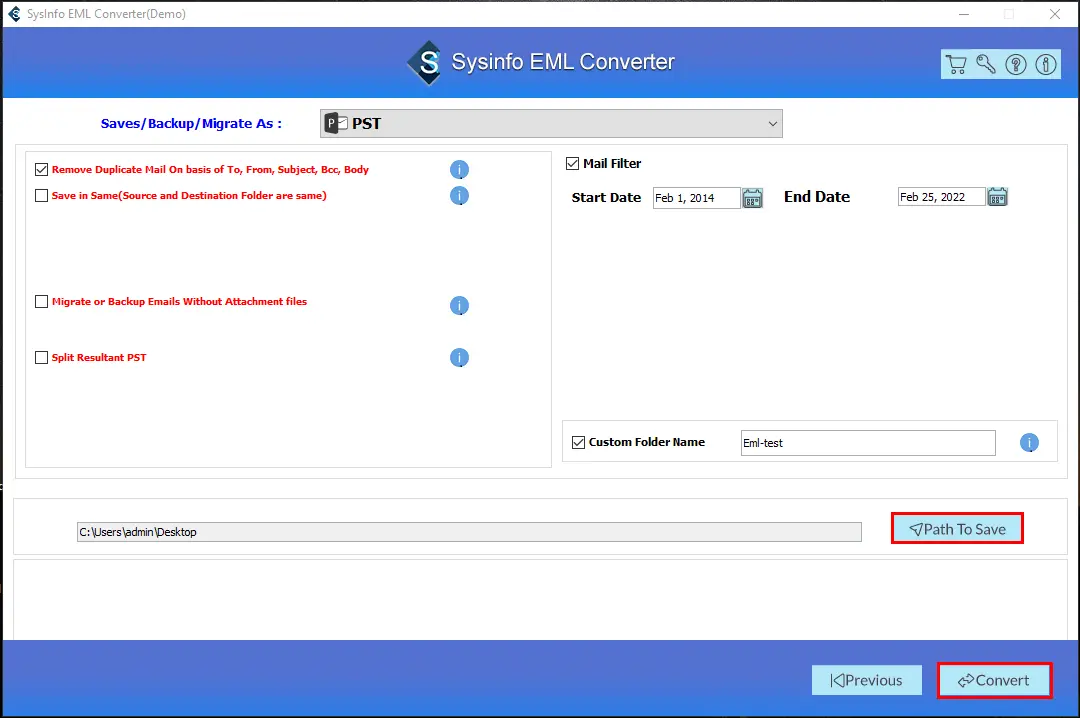The height and width of the screenshot is (718, 1080).
Task: Click the key activation icon
Action: click(x=986, y=65)
